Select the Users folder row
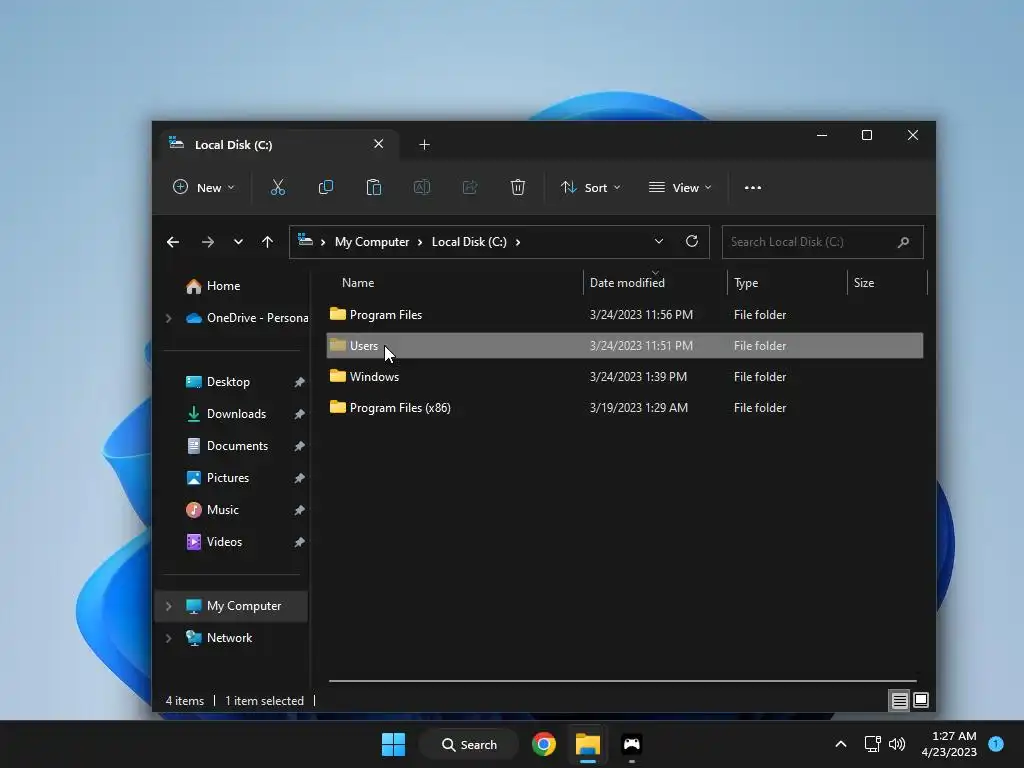This screenshot has width=1024, height=768. 625,345
